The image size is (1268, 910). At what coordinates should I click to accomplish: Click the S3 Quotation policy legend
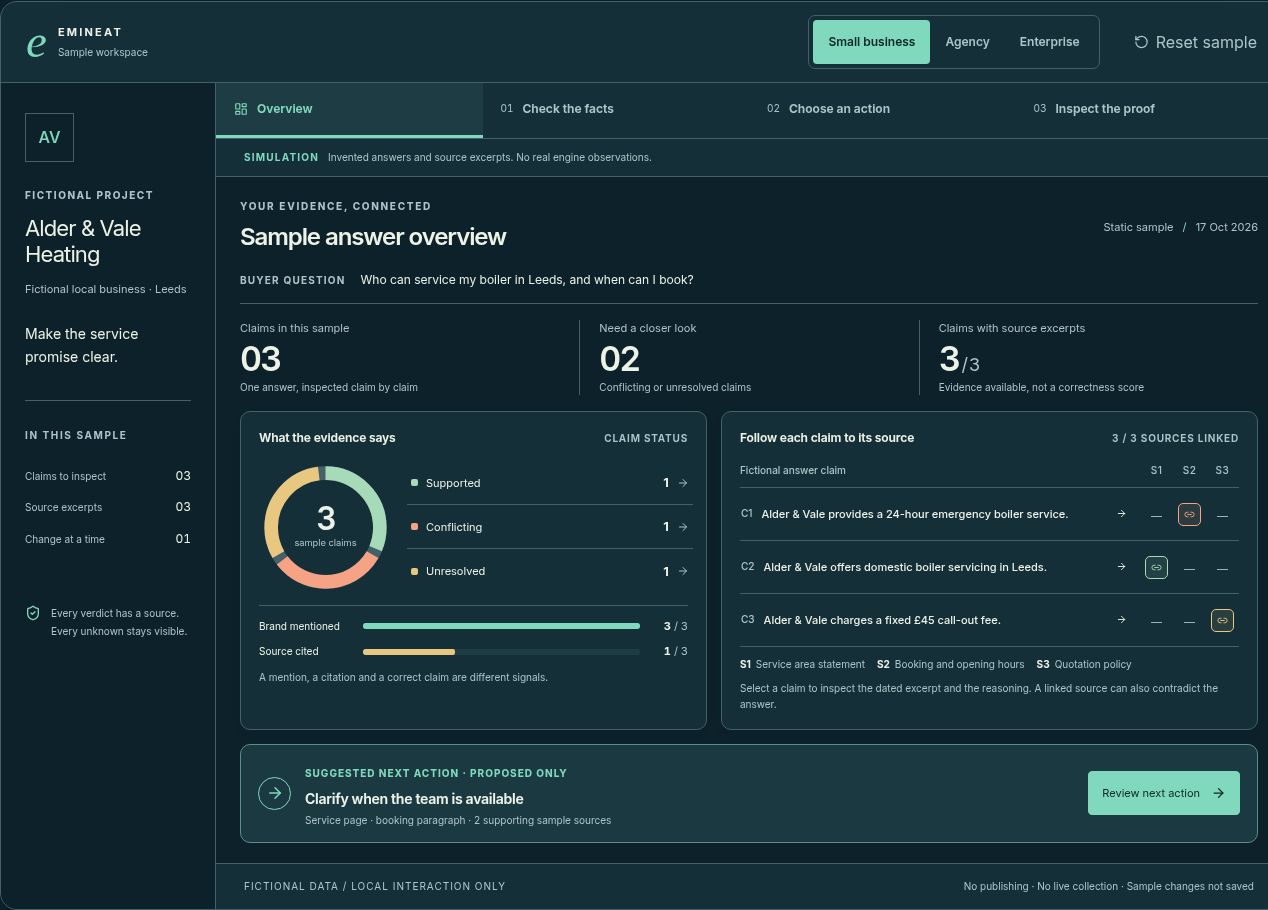[1084, 664]
